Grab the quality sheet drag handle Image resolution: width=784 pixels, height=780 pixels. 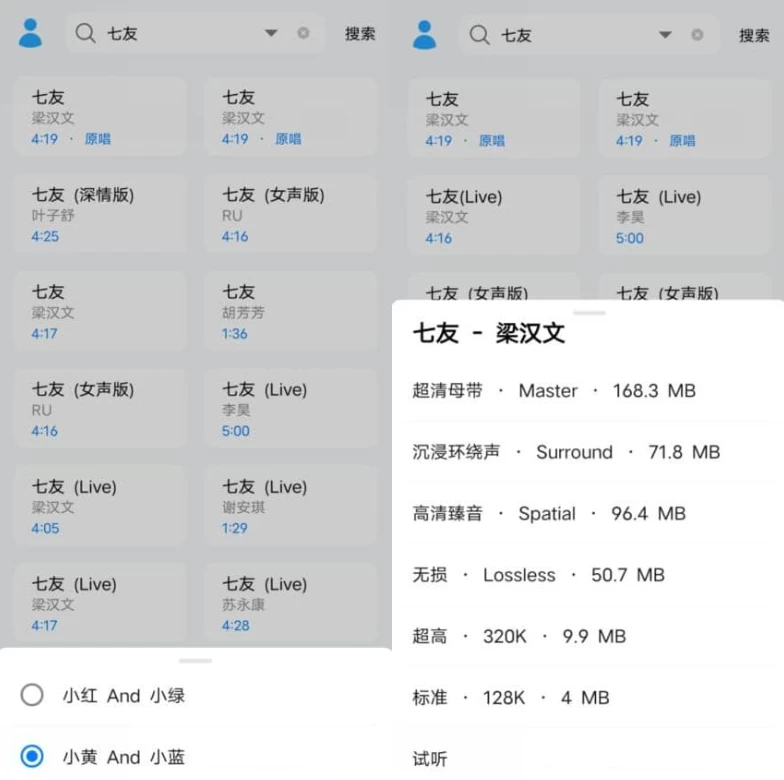pyautogui.click(x=588, y=312)
